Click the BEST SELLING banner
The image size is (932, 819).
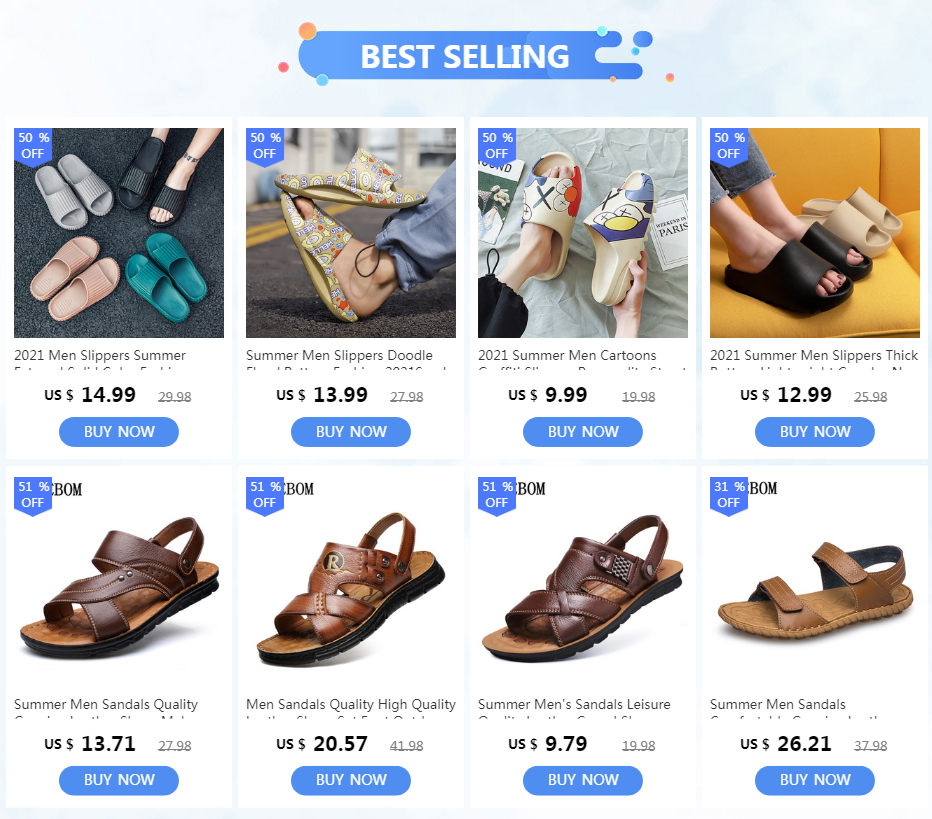click(x=467, y=56)
